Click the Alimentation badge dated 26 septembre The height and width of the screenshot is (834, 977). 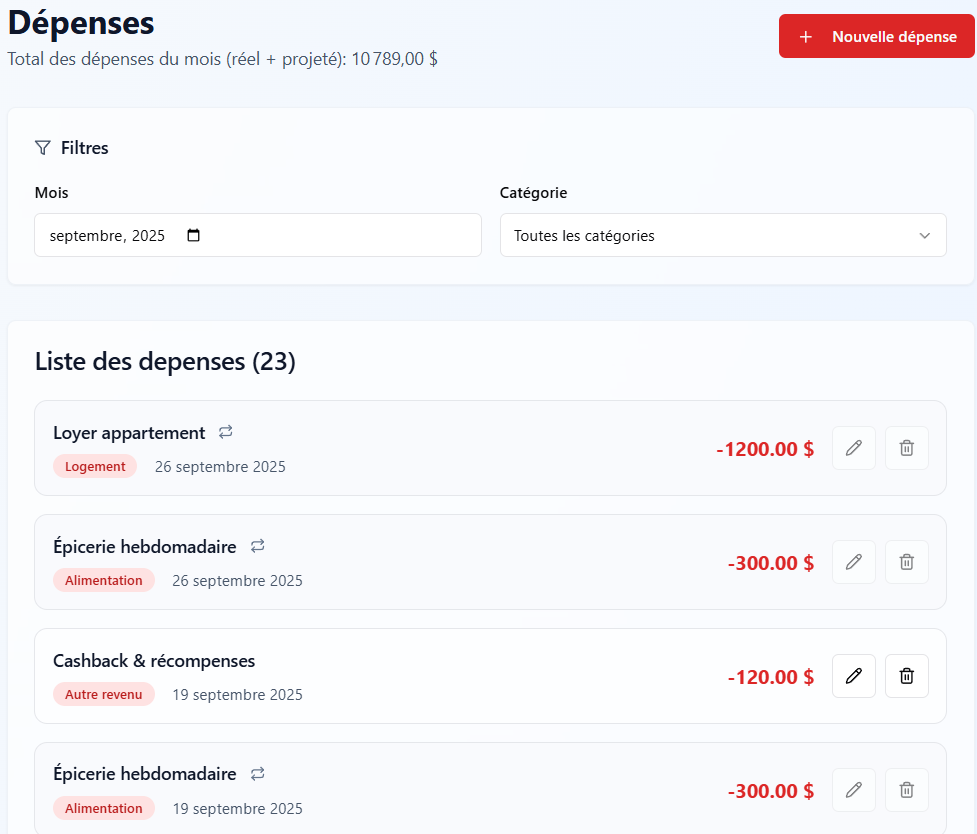coord(104,580)
